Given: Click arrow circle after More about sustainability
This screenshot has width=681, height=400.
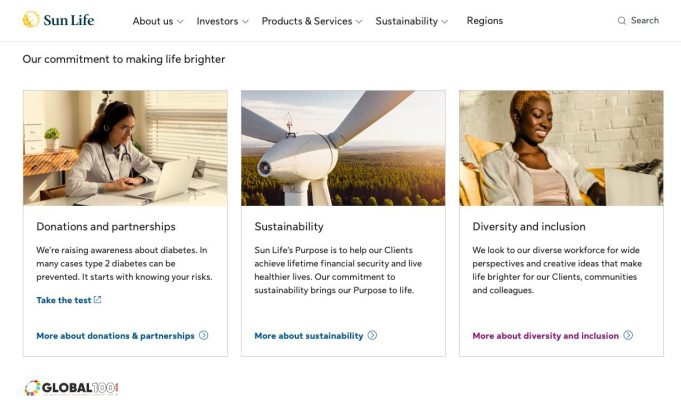Looking at the screenshot, I should (372, 335).
